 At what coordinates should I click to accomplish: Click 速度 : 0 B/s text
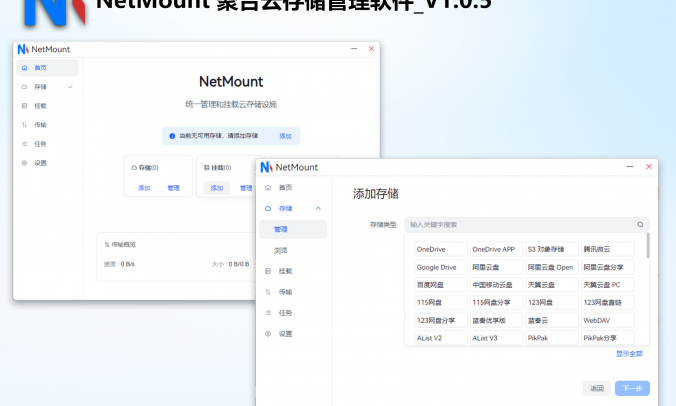pos(119,264)
